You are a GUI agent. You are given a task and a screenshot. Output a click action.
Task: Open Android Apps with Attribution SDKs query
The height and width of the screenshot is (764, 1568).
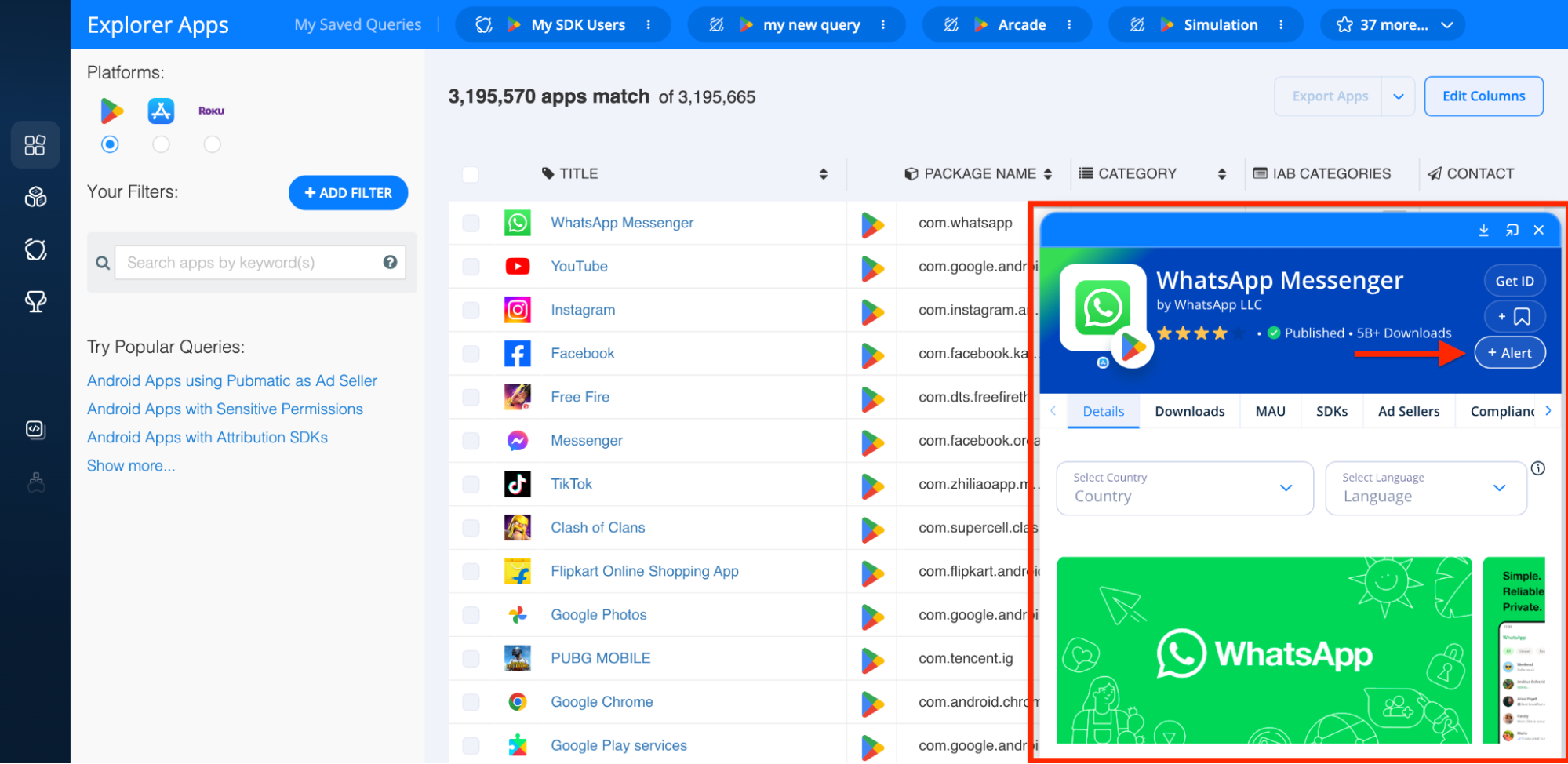click(207, 438)
